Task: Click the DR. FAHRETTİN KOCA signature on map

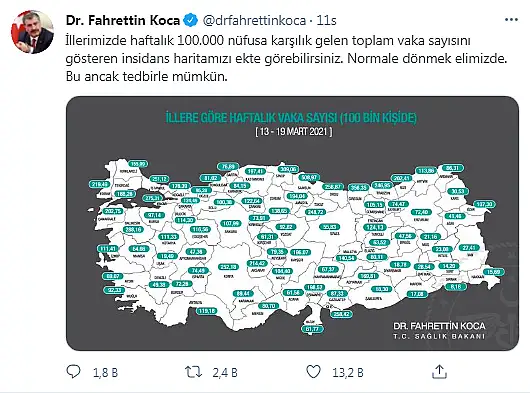Action: tap(439, 326)
